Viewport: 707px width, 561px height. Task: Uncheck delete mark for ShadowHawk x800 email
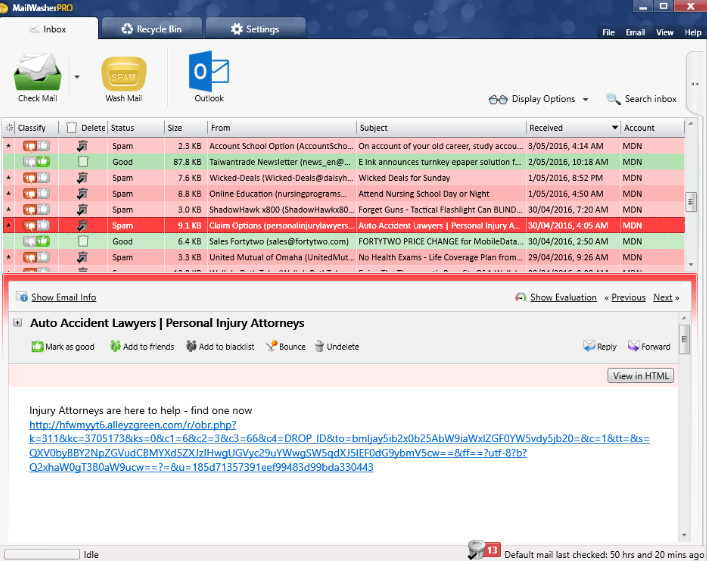82,209
